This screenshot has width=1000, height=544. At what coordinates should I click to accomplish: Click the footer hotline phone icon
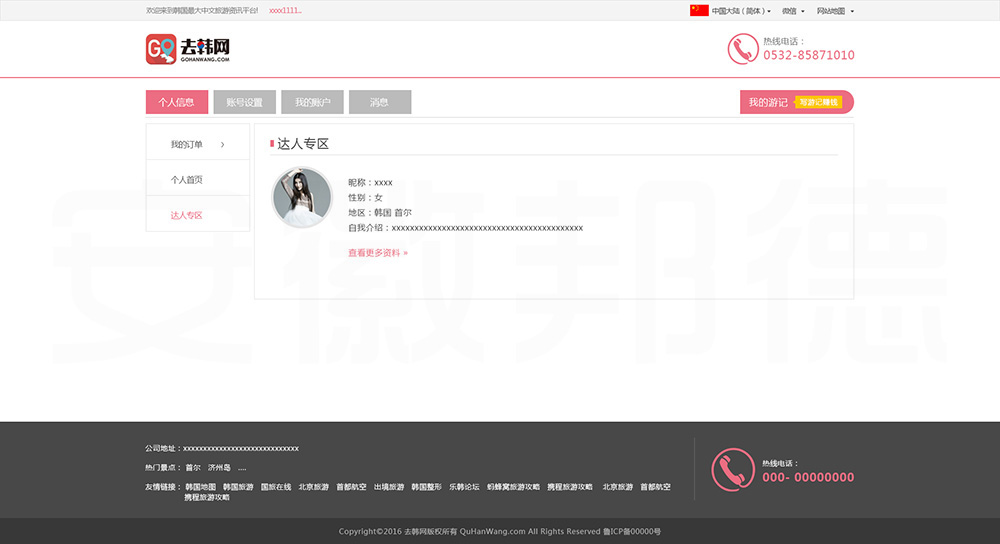coord(732,469)
